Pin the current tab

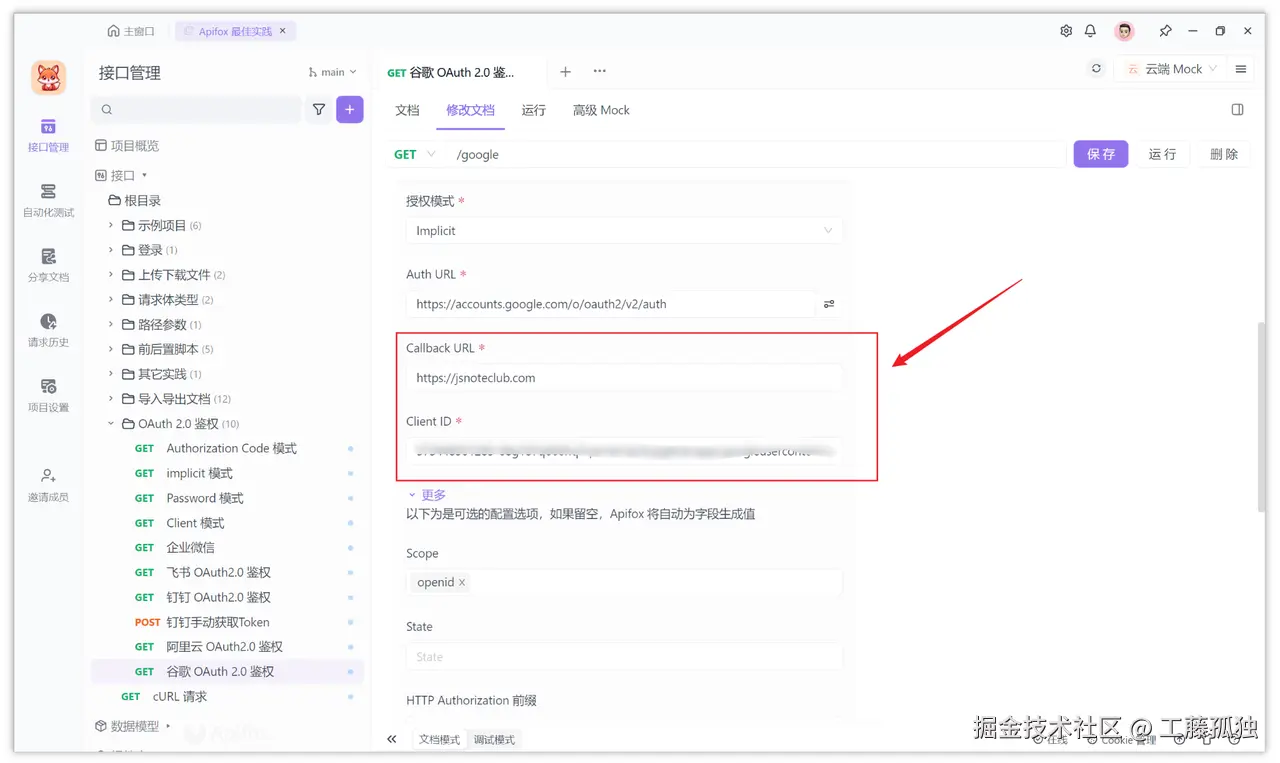[1166, 31]
